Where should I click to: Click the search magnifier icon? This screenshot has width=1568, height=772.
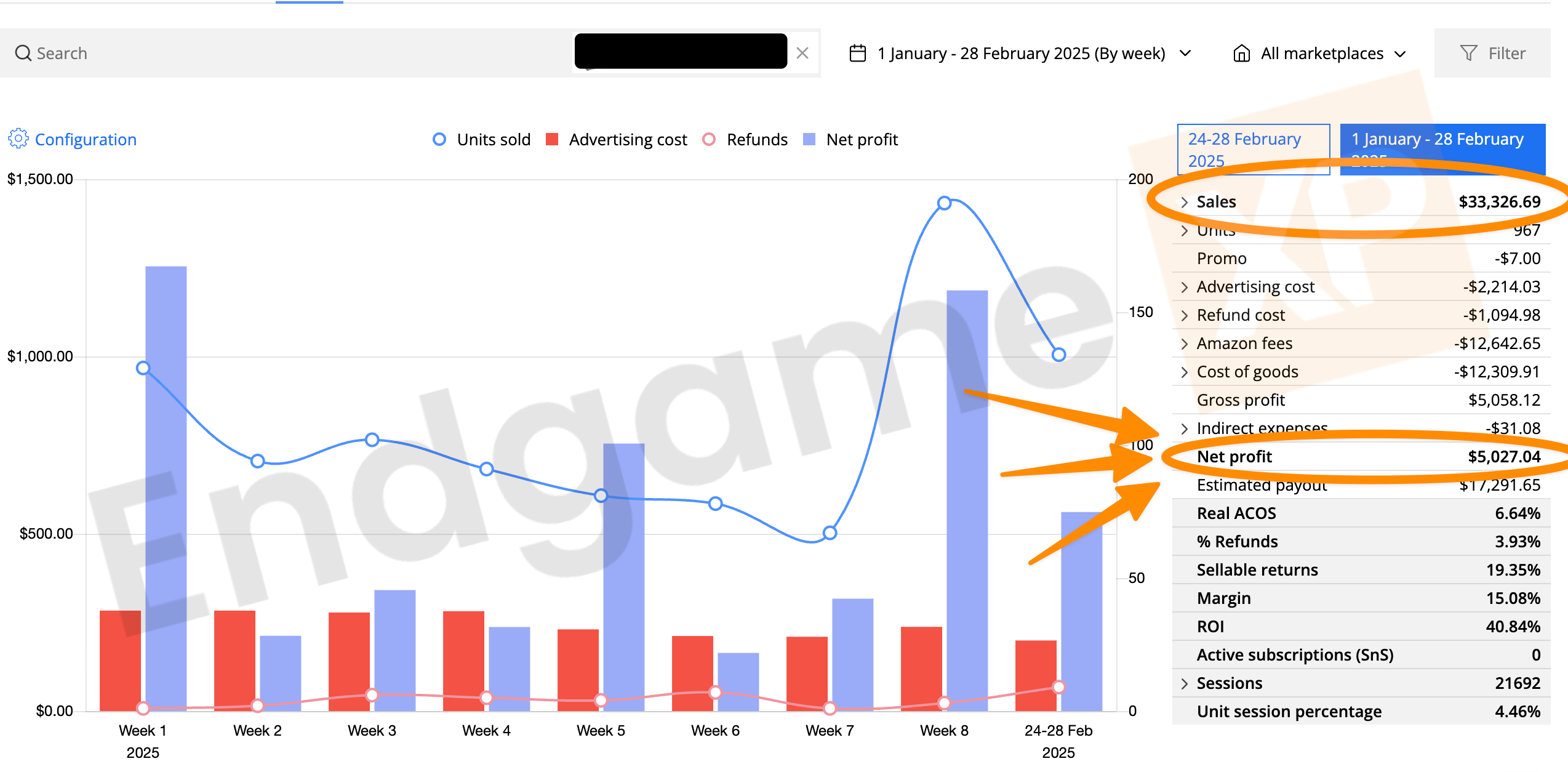click(23, 54)
